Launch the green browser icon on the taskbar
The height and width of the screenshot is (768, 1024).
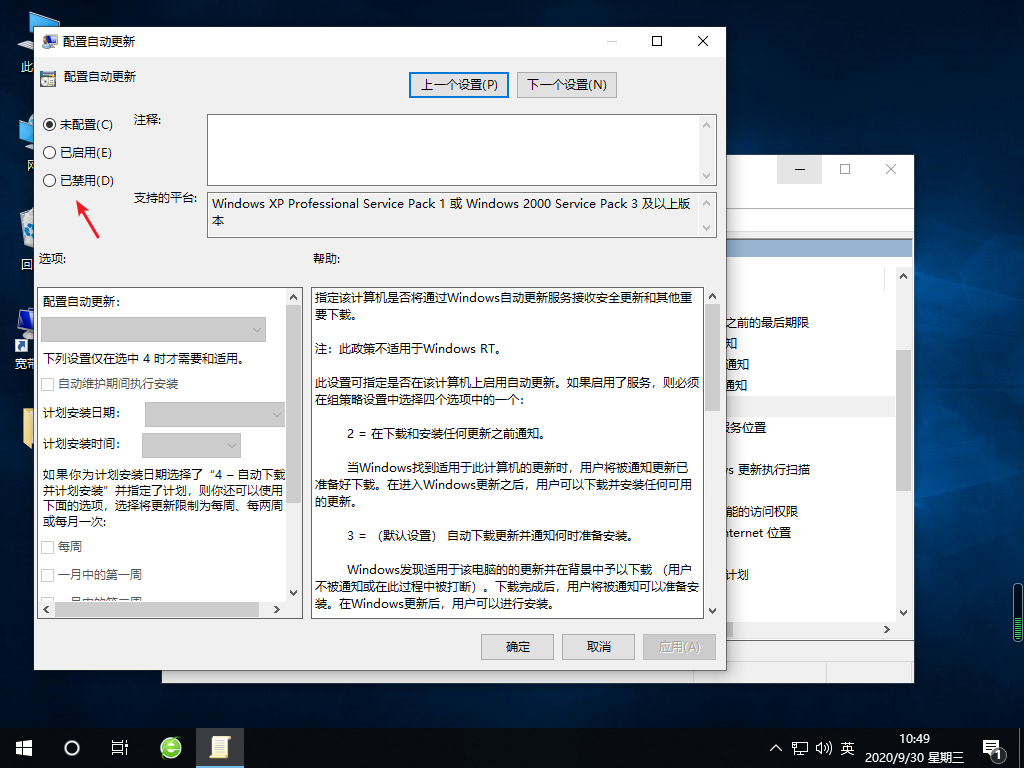click(169, 747)
